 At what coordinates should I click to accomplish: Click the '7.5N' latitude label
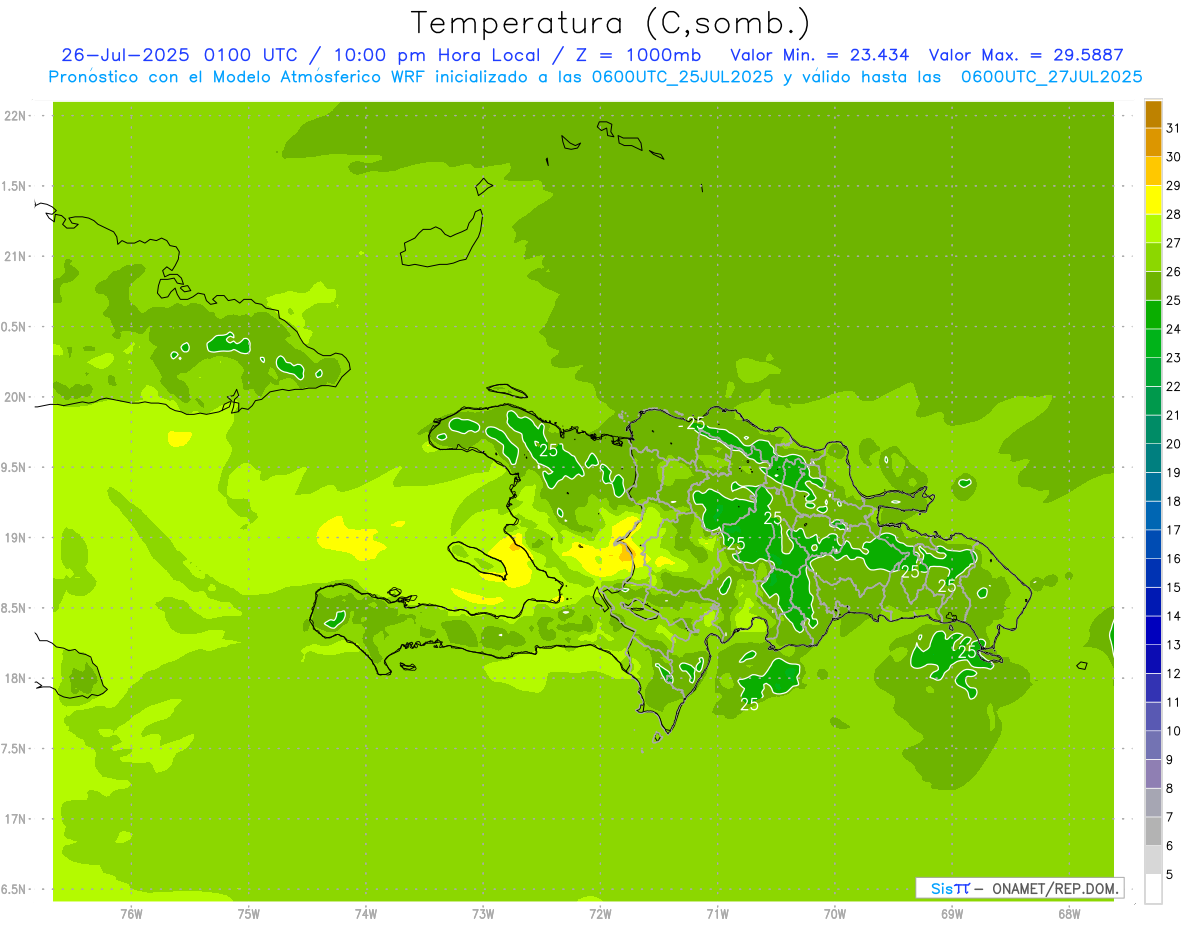click(15, 749)
